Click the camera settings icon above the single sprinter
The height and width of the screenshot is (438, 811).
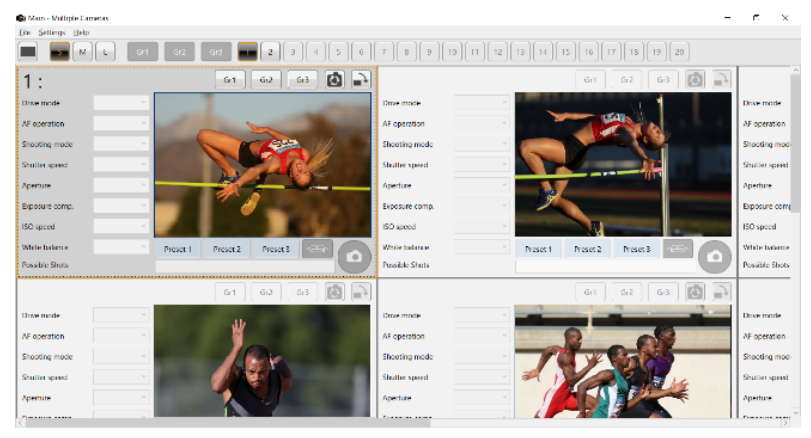click(x=335, y=292)
